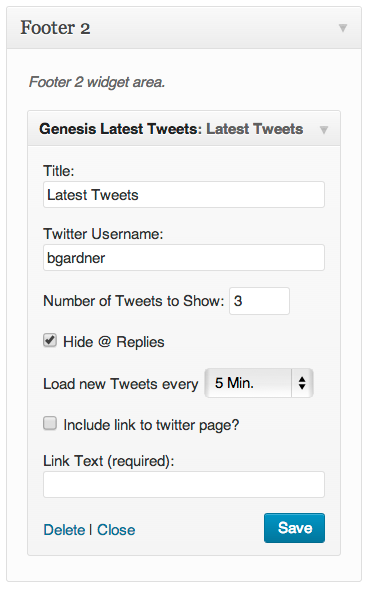
Task: Click the Link Text (required) input
Action: (x=184, y=484)
